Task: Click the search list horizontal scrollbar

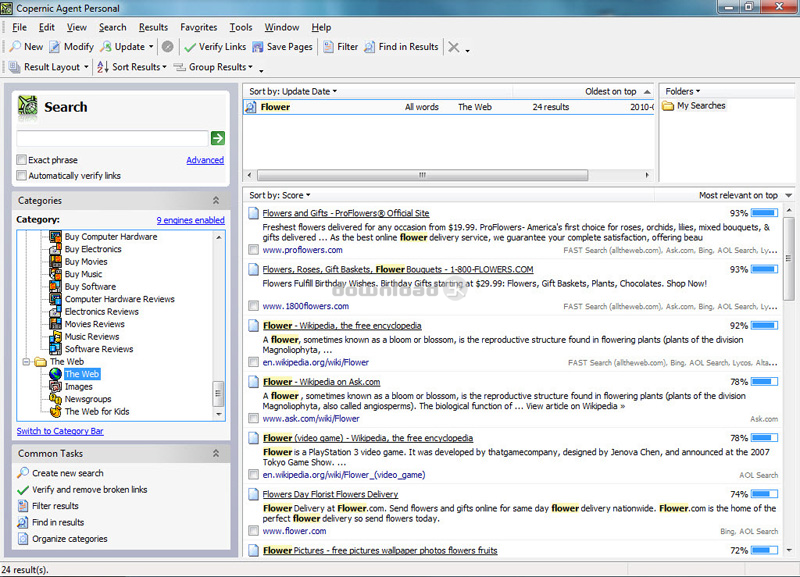Action: [422, 175]
